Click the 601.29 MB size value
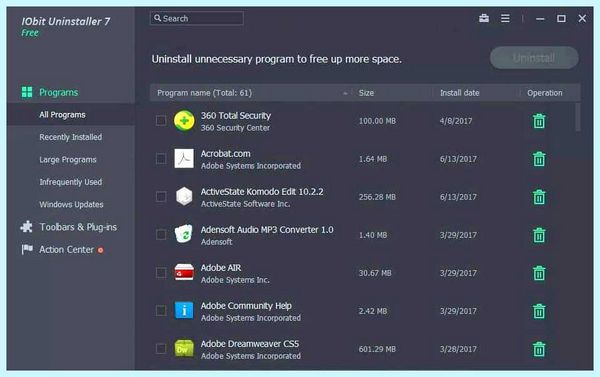Image resolution: width=600 pixels, height=377 pixels. click(x=377, y=349)
